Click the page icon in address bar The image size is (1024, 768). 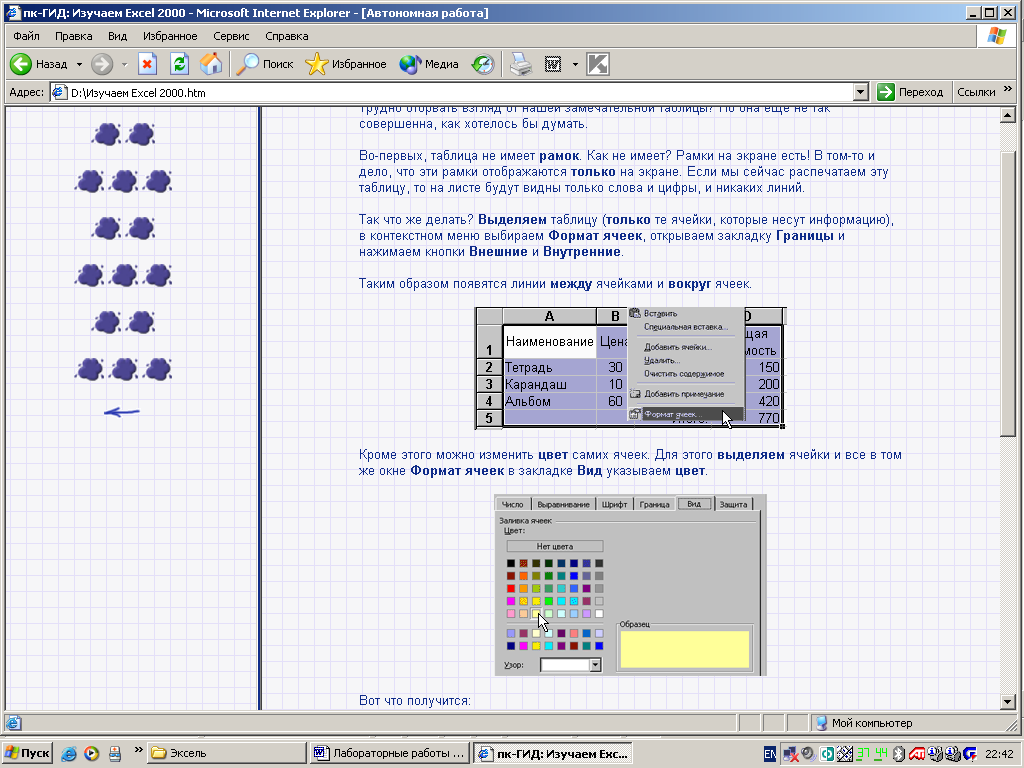[x=59, y=93]
